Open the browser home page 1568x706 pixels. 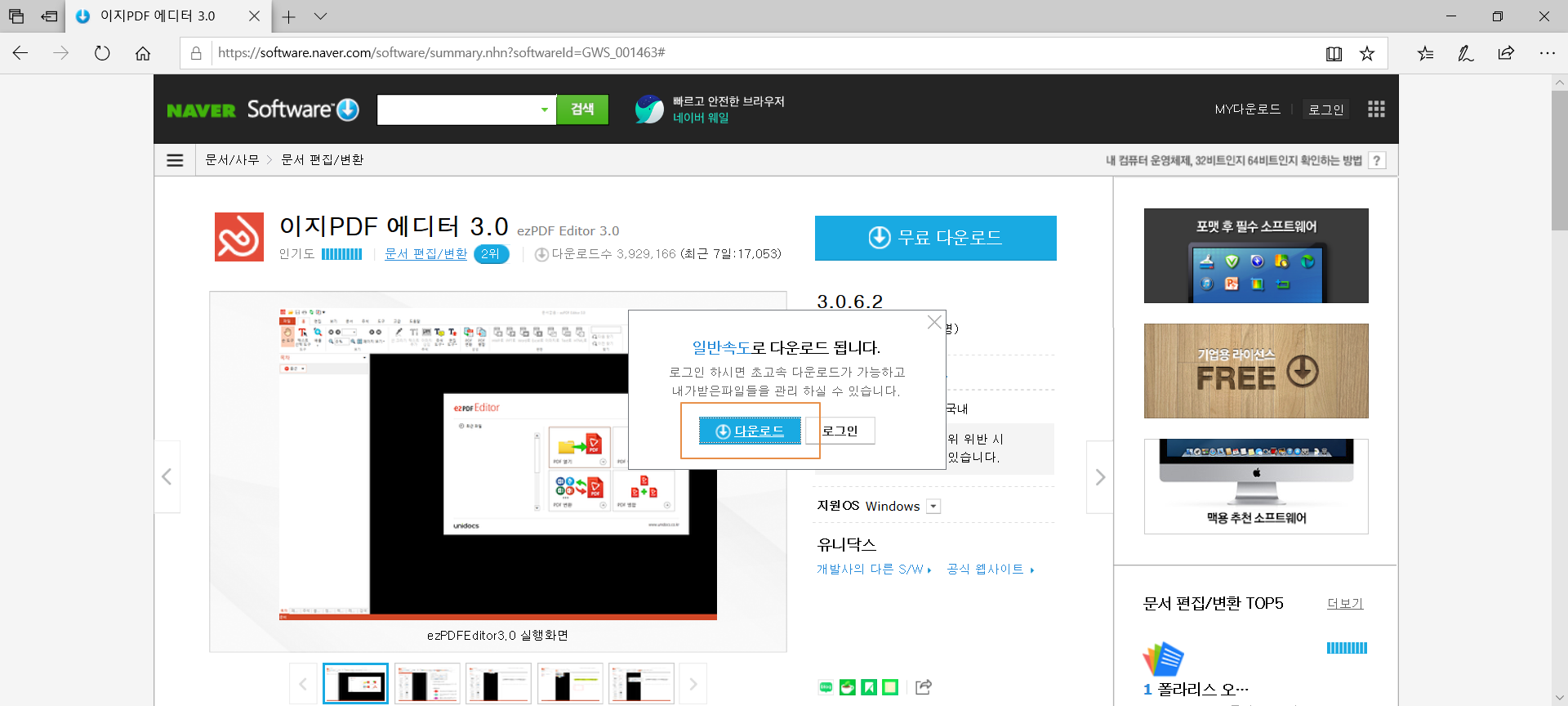click(143, 53)
